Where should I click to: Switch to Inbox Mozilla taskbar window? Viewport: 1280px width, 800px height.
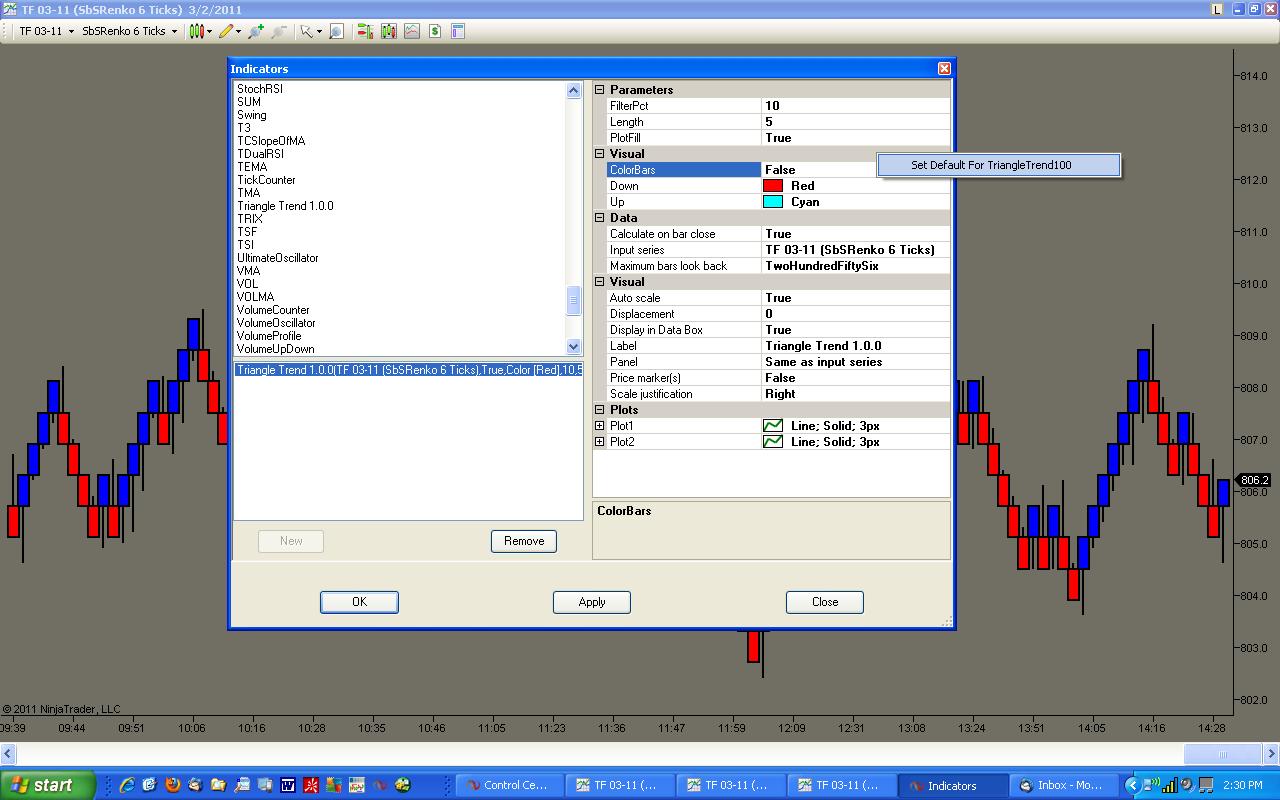coord(1064,785)
